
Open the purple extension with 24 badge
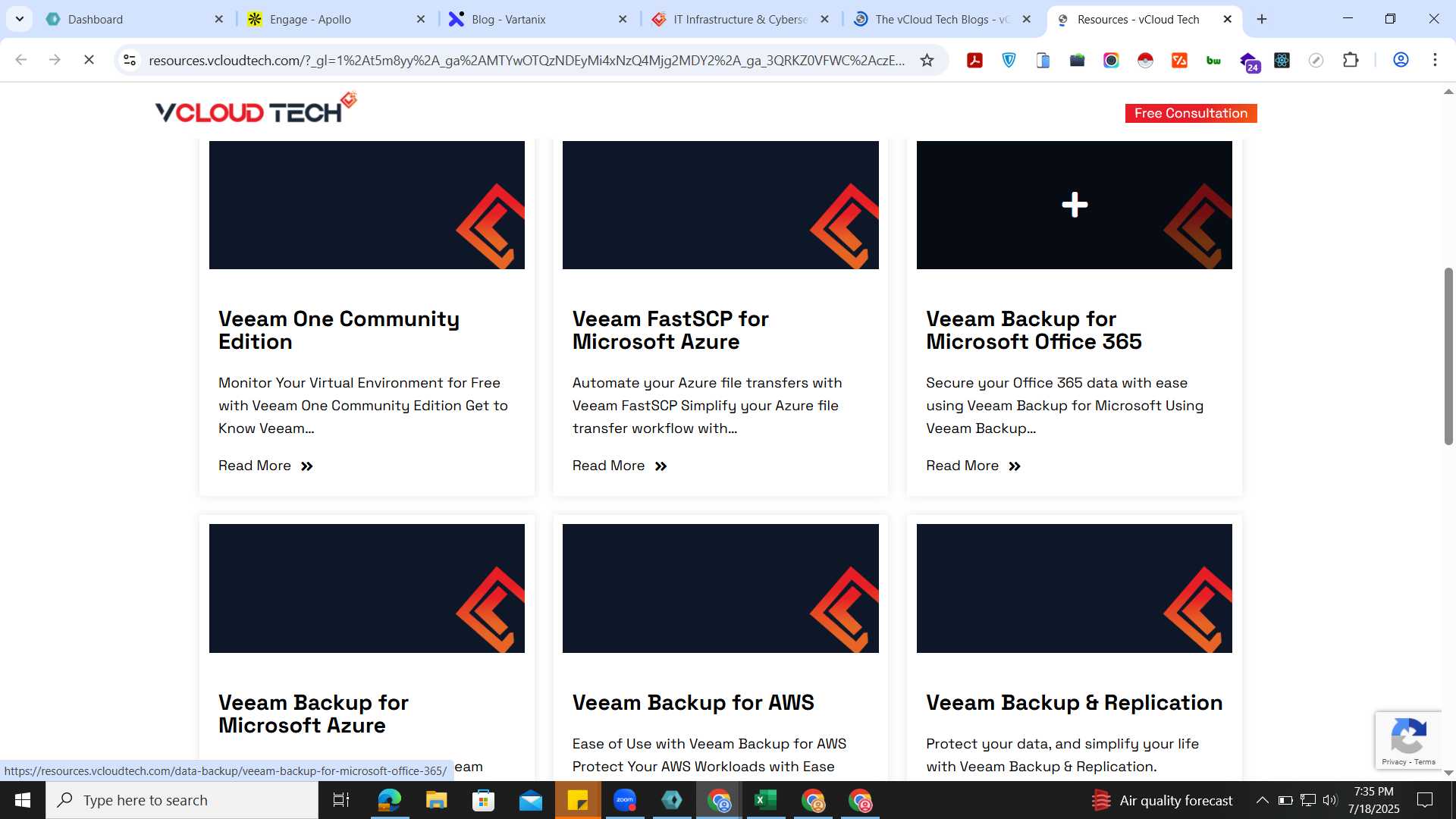click(x=1249, y=61)
